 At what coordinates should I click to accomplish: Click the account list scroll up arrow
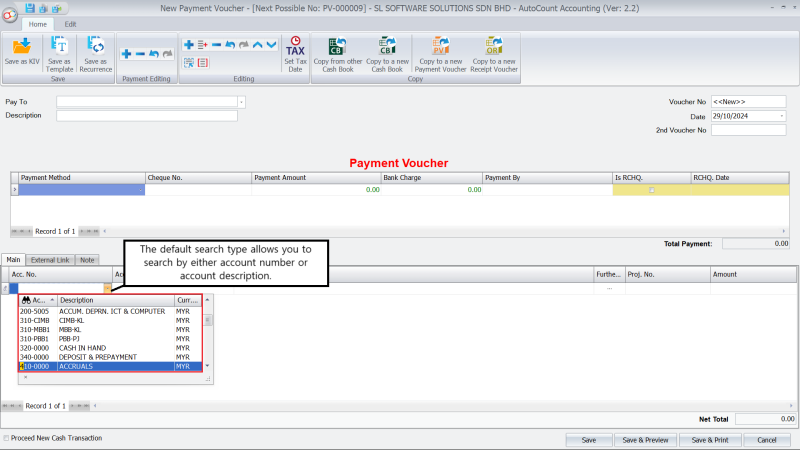point(207,300)
